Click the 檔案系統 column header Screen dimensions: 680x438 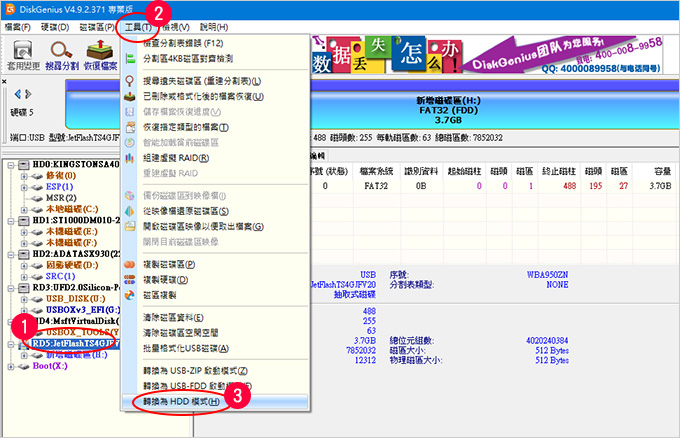(376, 171)
